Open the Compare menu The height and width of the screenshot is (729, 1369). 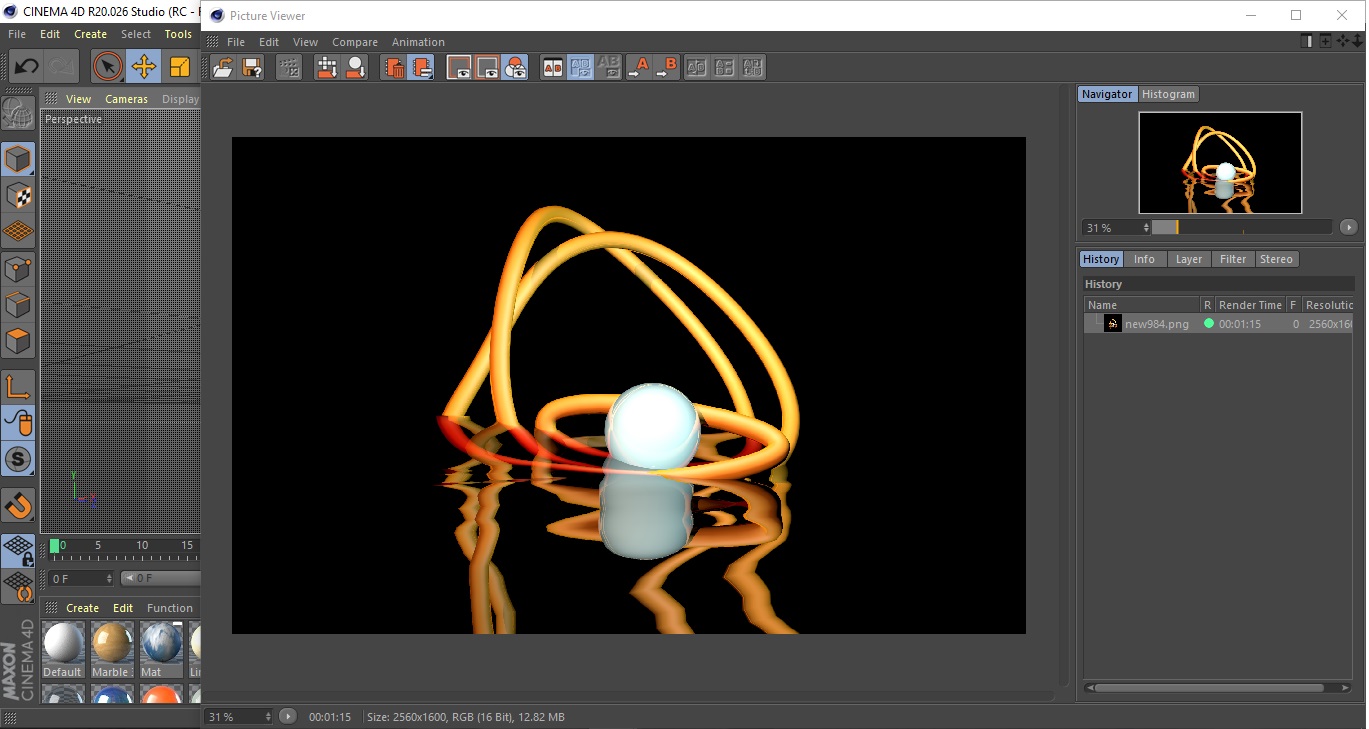[355, 42]
